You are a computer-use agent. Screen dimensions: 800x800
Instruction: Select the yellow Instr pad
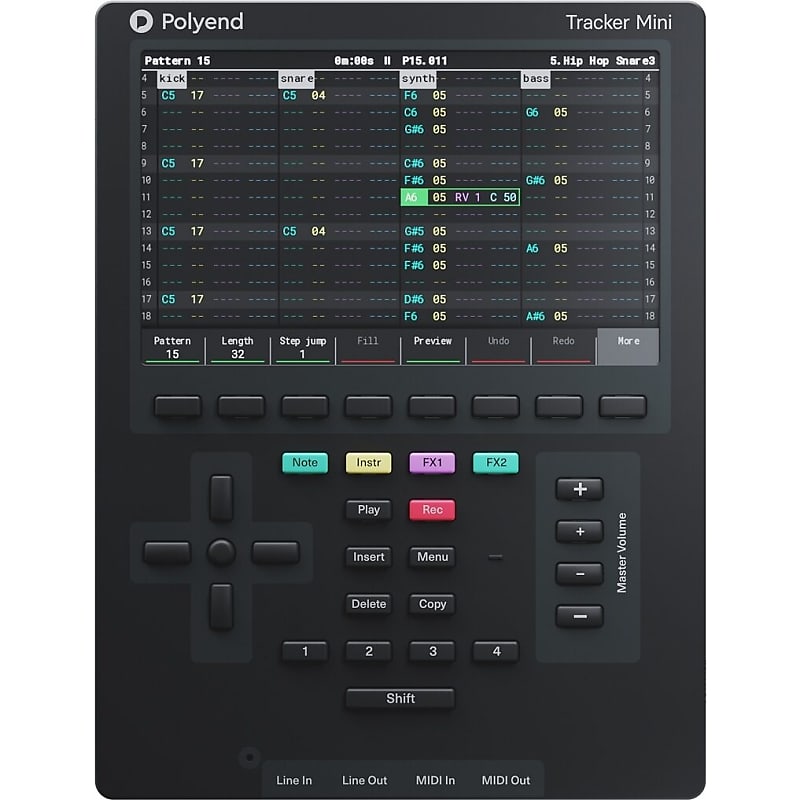click(x=368, y=463)
